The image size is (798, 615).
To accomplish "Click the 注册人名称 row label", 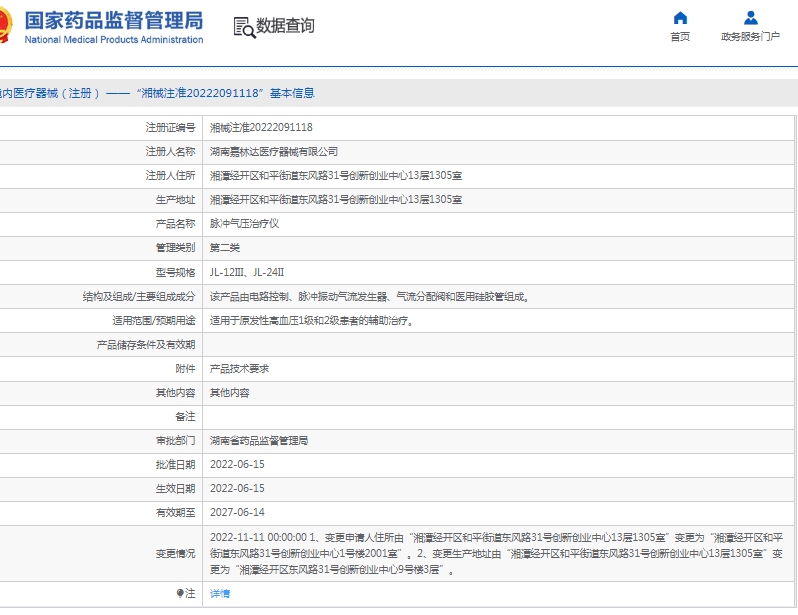I will pos(170,151).
